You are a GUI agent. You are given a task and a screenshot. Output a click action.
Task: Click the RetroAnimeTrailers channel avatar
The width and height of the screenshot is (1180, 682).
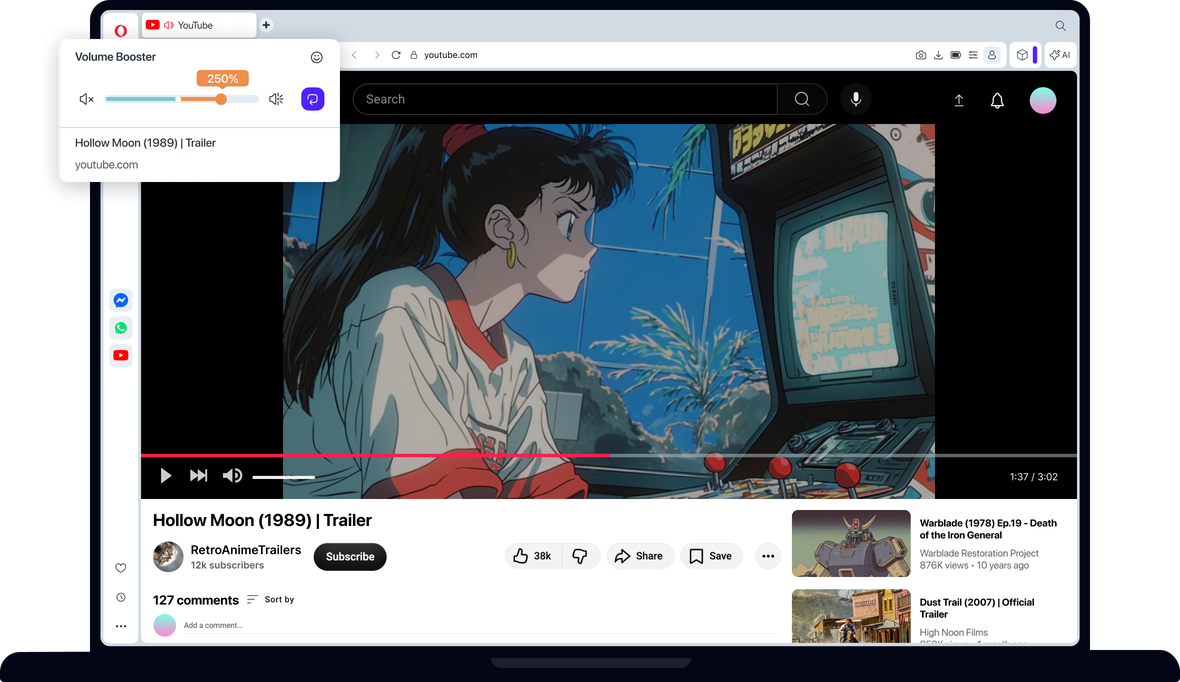pos(168,557)
